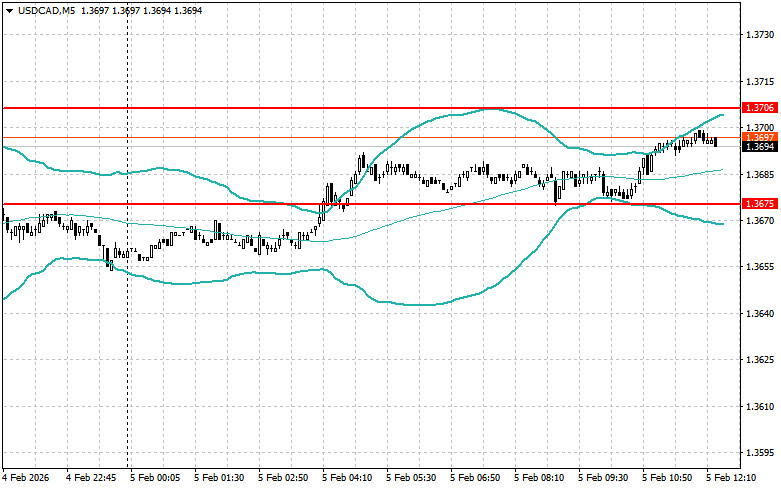Open the chart menu triangle beside USDCAD,M5
Image resolution: width=781 pixels, height=489 pixels.
coord(9,10)
